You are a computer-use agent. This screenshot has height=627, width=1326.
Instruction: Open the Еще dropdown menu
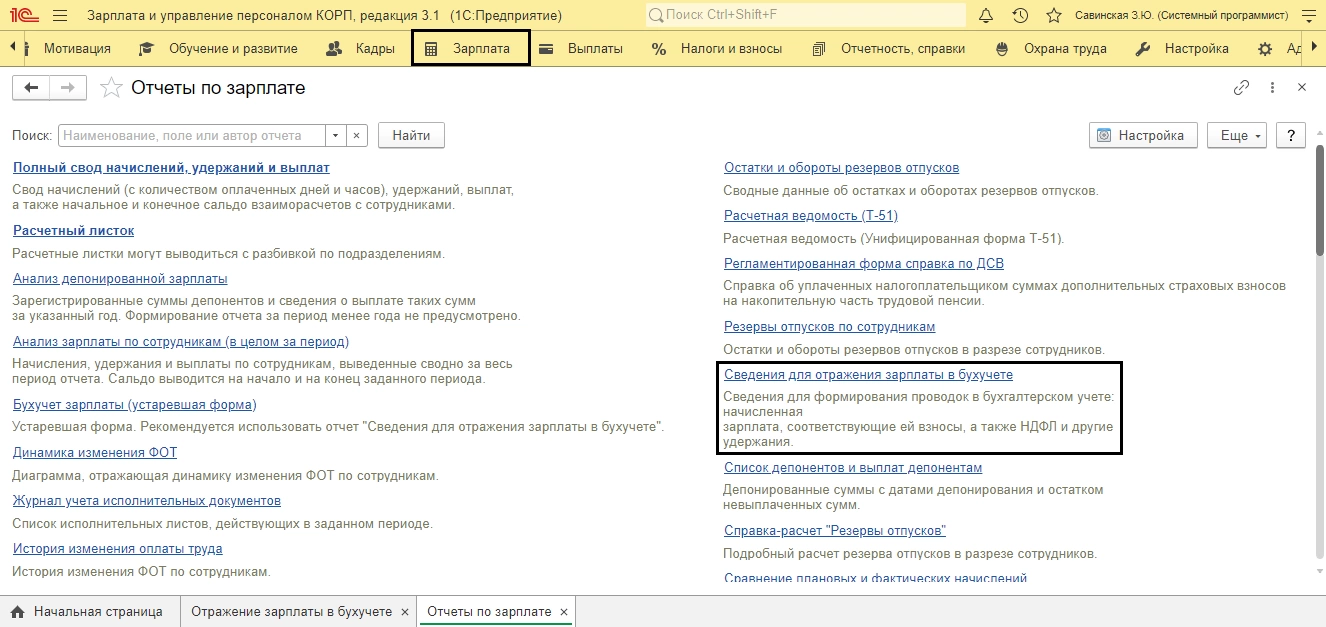click(1237, 135)
